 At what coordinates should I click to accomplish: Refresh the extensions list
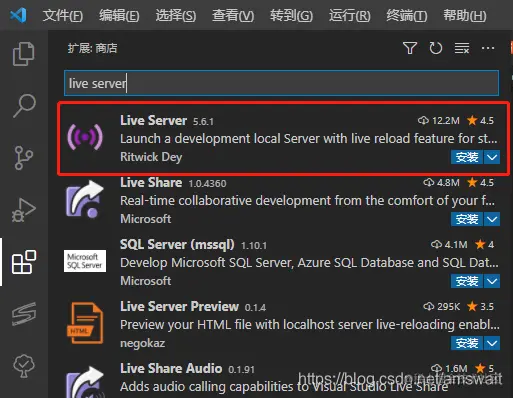click(435, 48)
